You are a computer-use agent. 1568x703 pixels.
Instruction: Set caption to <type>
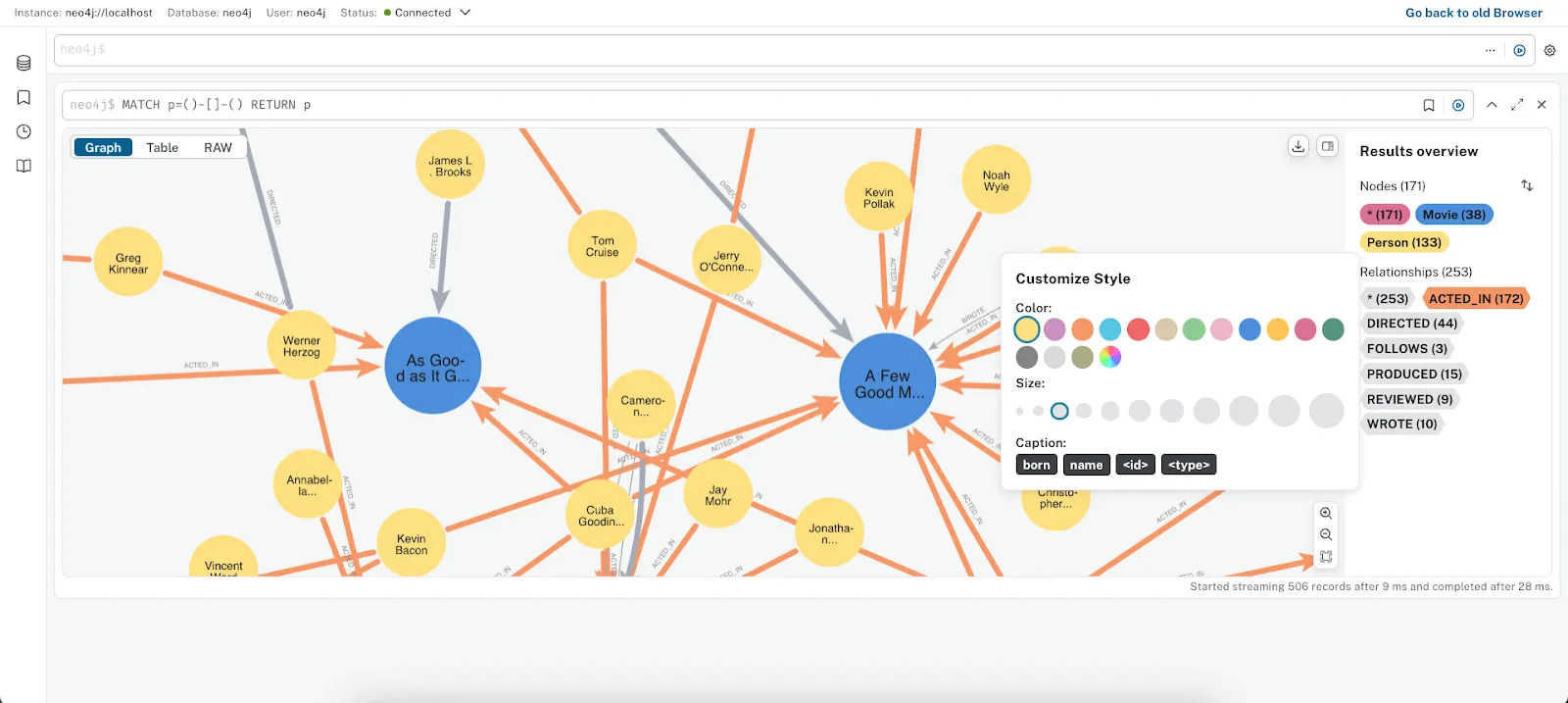click(1189, 465)
